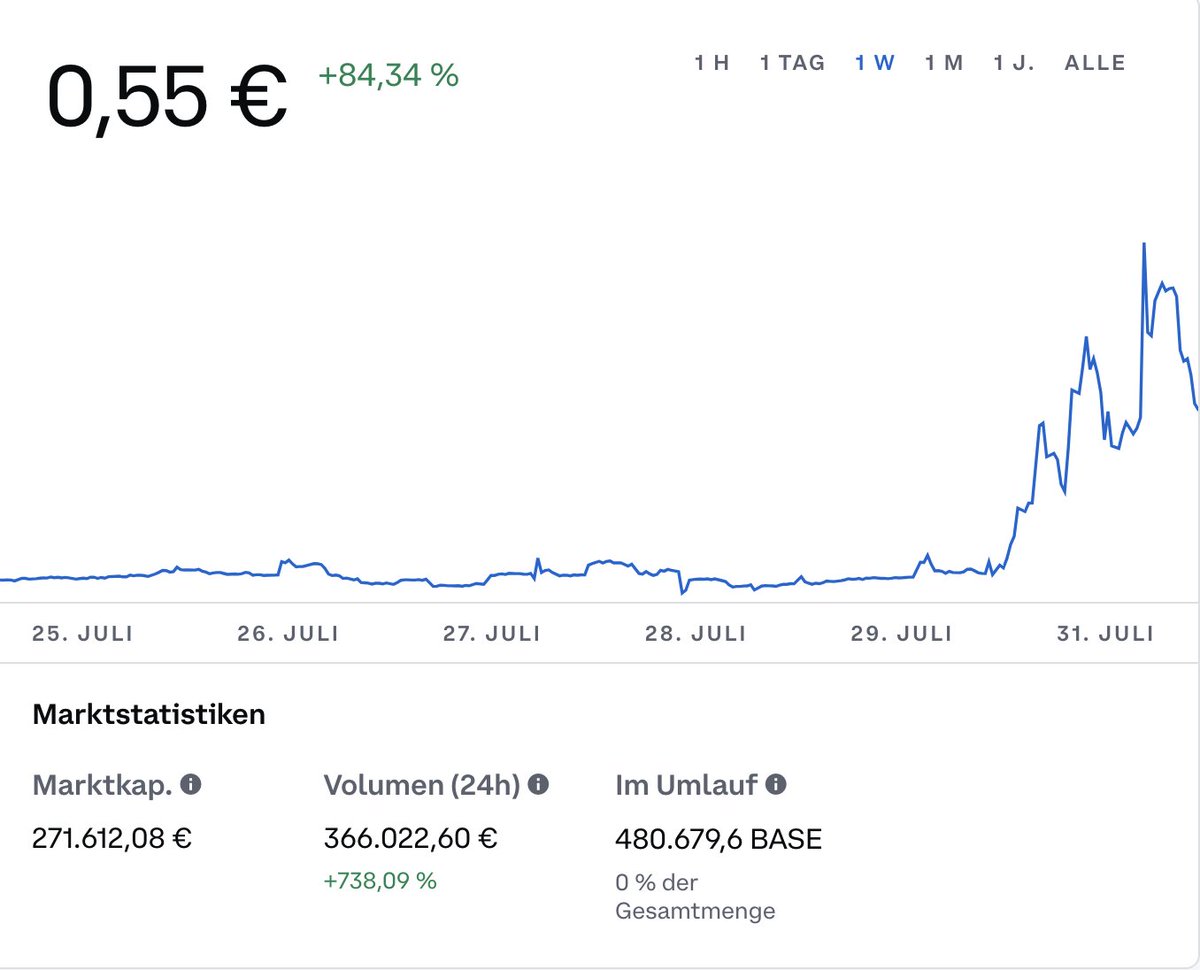Viewport: 1200px width, 970px height.
Task: Open the Marktkap. info icon
Action: 190,785
